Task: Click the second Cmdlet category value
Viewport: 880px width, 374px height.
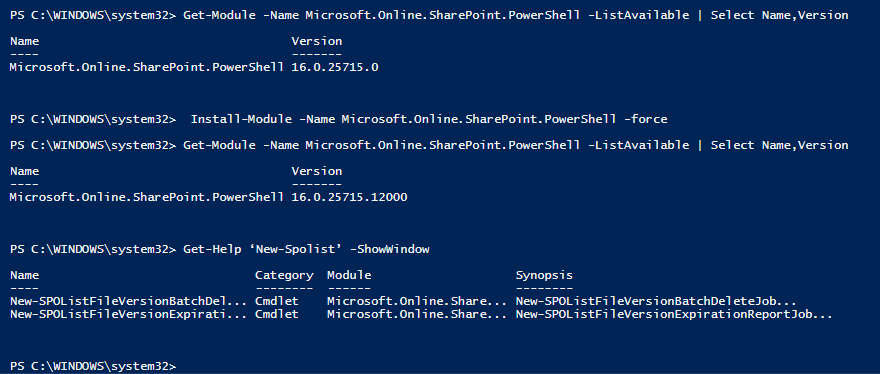Action: pos(277,314)
